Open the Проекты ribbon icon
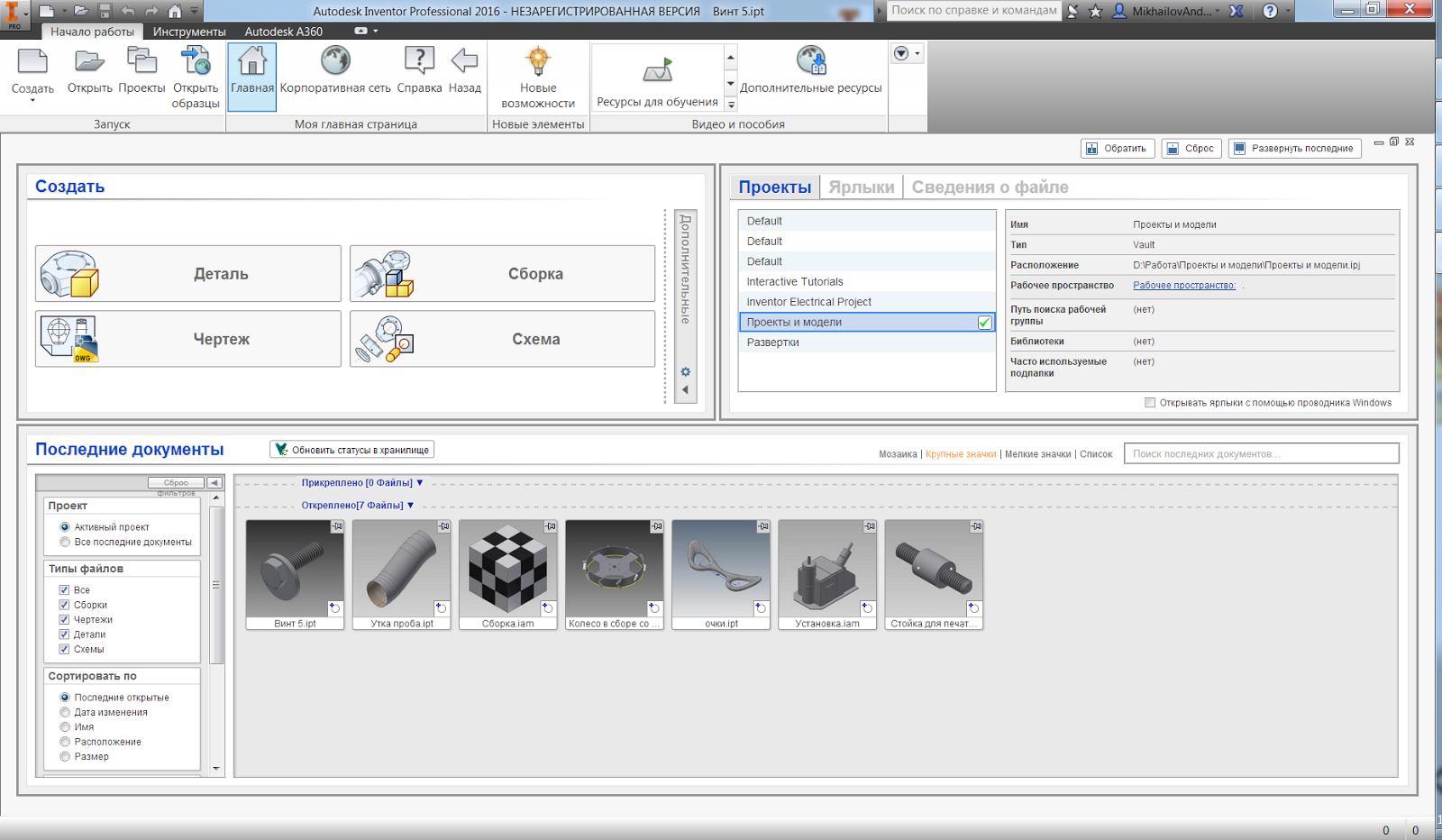The image size is (1442, 840). [141, 61]
